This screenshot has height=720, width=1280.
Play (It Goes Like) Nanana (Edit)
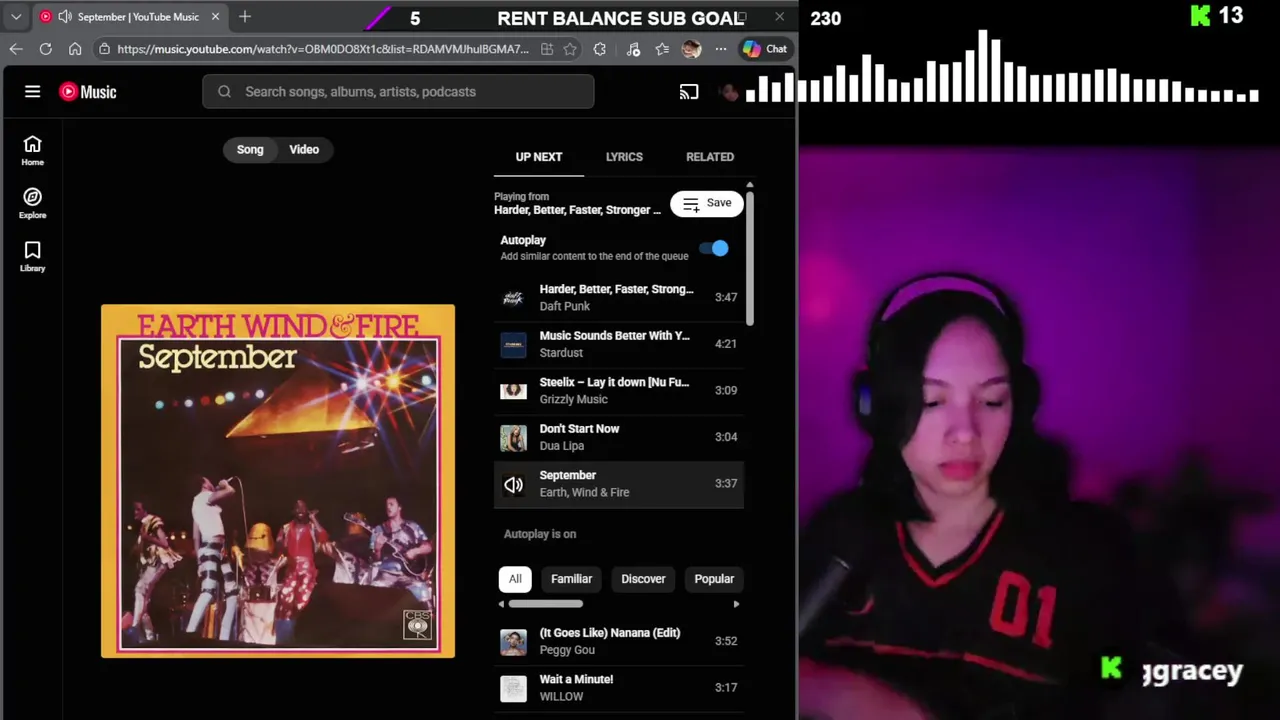pos(619,641)
